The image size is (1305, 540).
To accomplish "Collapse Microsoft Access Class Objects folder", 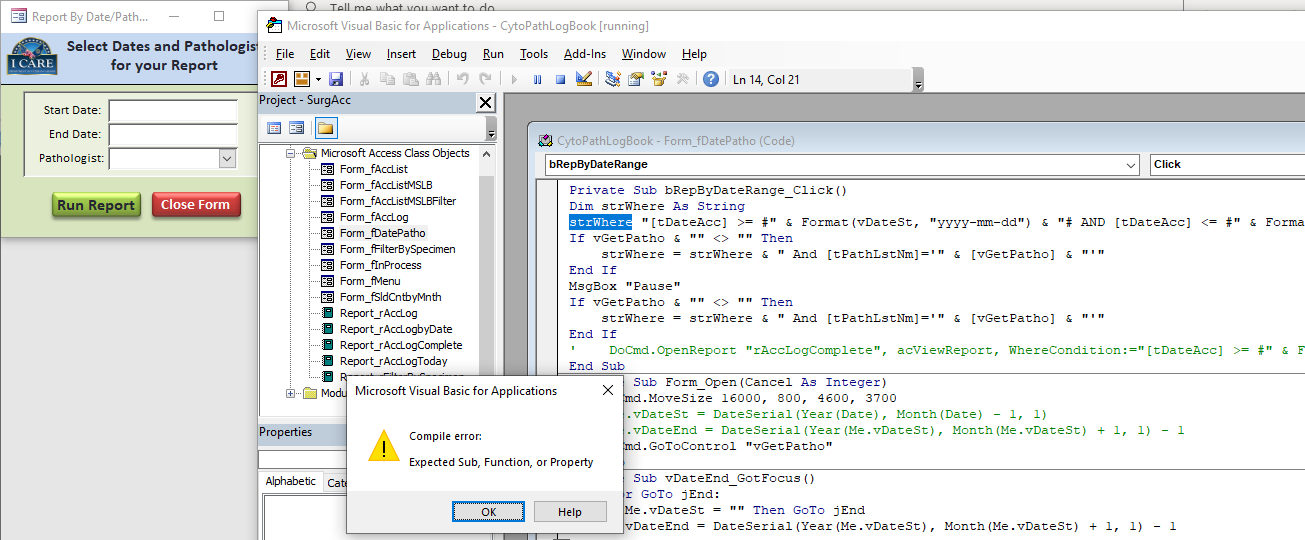I will click(x=291, y=153).
